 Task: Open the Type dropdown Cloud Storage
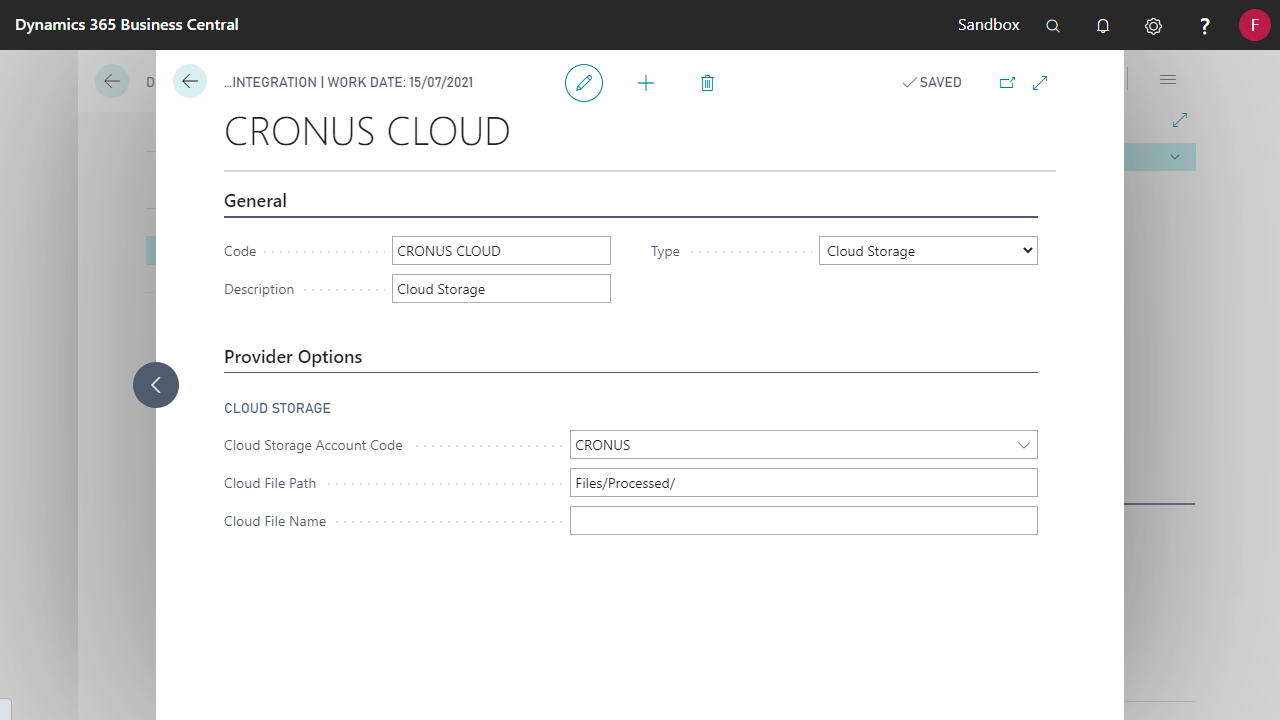point(928,251)
